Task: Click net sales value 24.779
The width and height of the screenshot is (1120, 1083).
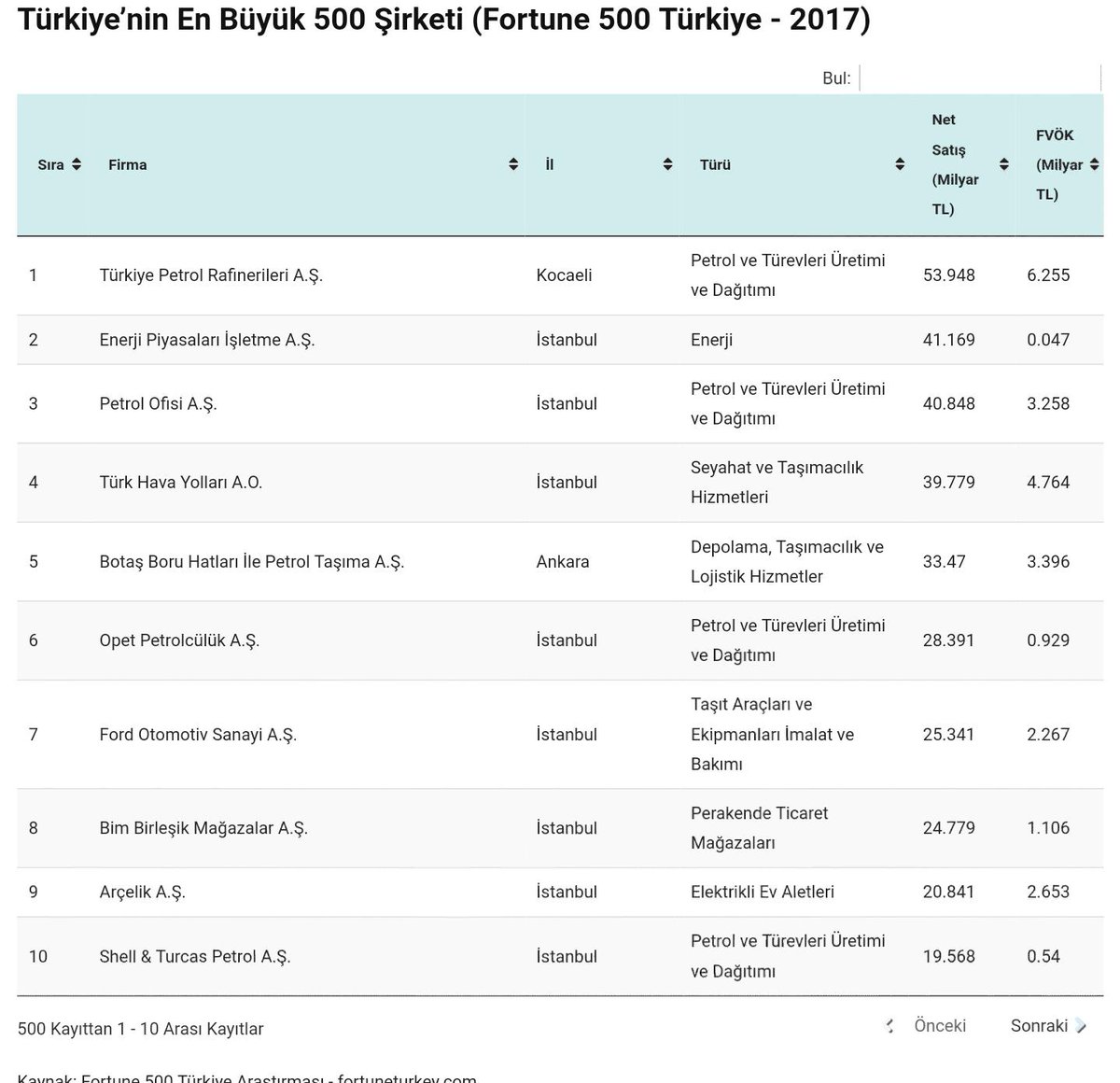Action: point(949,828)
